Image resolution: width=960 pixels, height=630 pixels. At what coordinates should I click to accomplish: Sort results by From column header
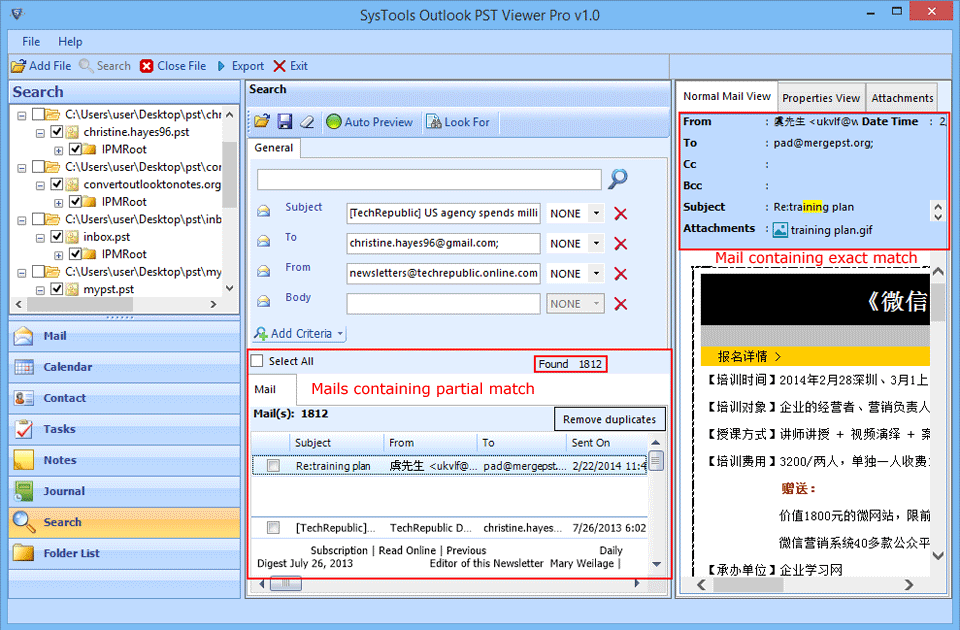pos(430,443)
